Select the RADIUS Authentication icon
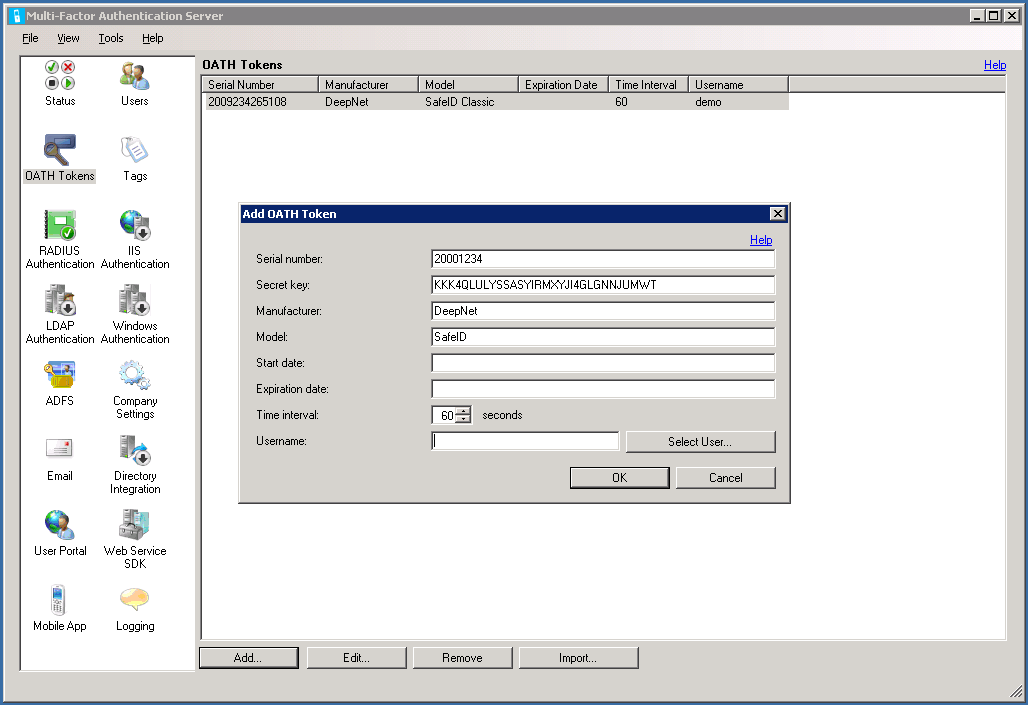1028x705 pixels. (x=60, y=226)
